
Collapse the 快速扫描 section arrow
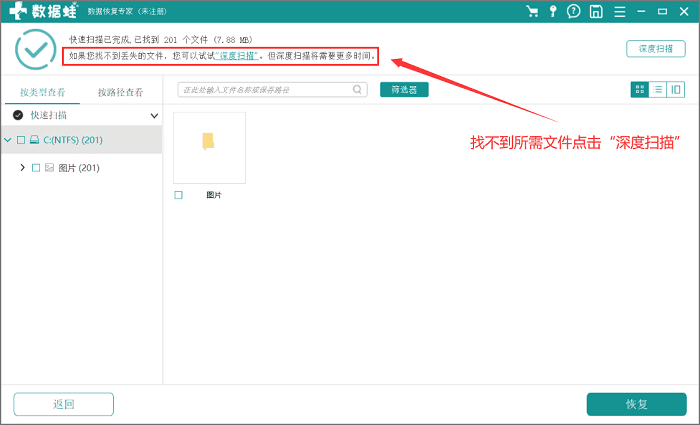coord(154,116)
